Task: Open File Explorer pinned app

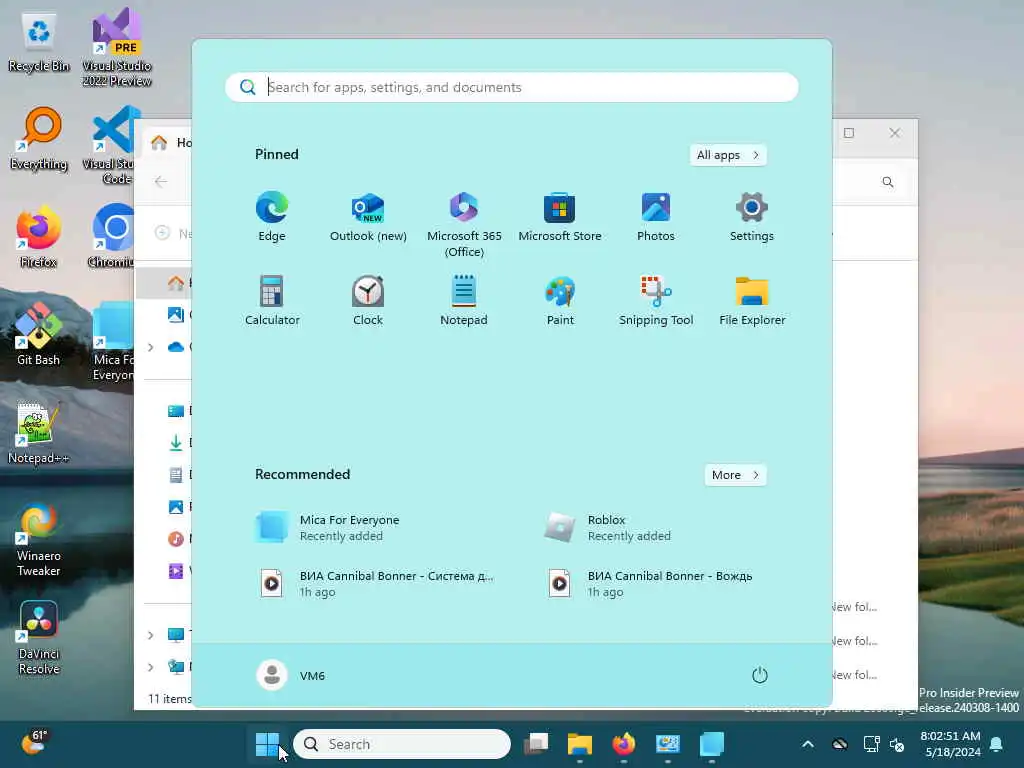Action: click(x=752, y=300)
